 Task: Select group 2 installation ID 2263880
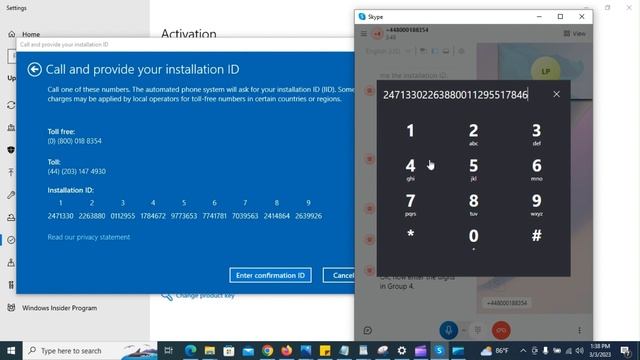pyautogui.click(x=92, y=216)
